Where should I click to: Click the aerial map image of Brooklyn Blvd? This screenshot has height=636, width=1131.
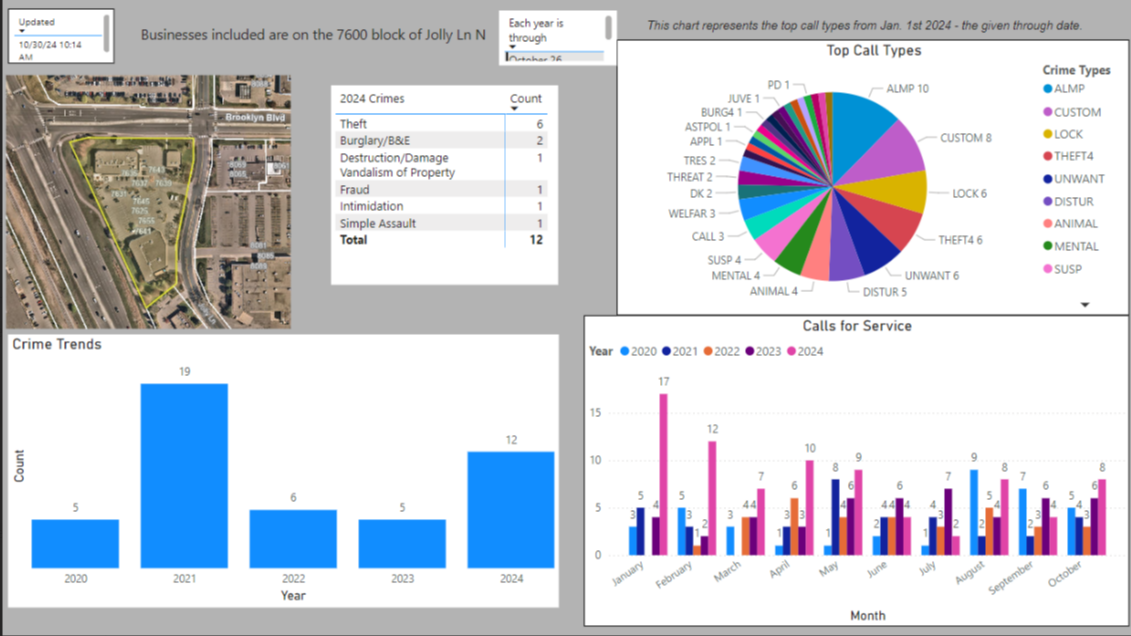click(148, 202)
